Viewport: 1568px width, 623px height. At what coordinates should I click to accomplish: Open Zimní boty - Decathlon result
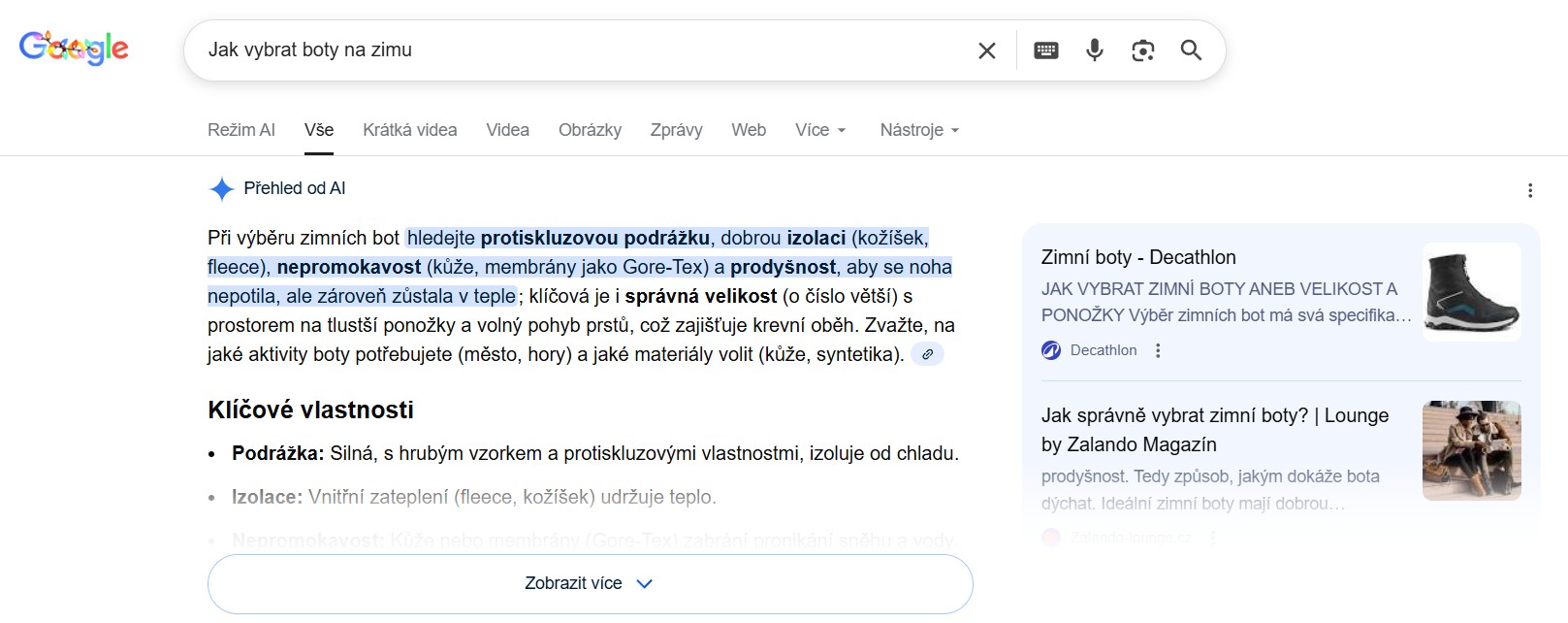pyautogui.click(x=1138, y=257)
